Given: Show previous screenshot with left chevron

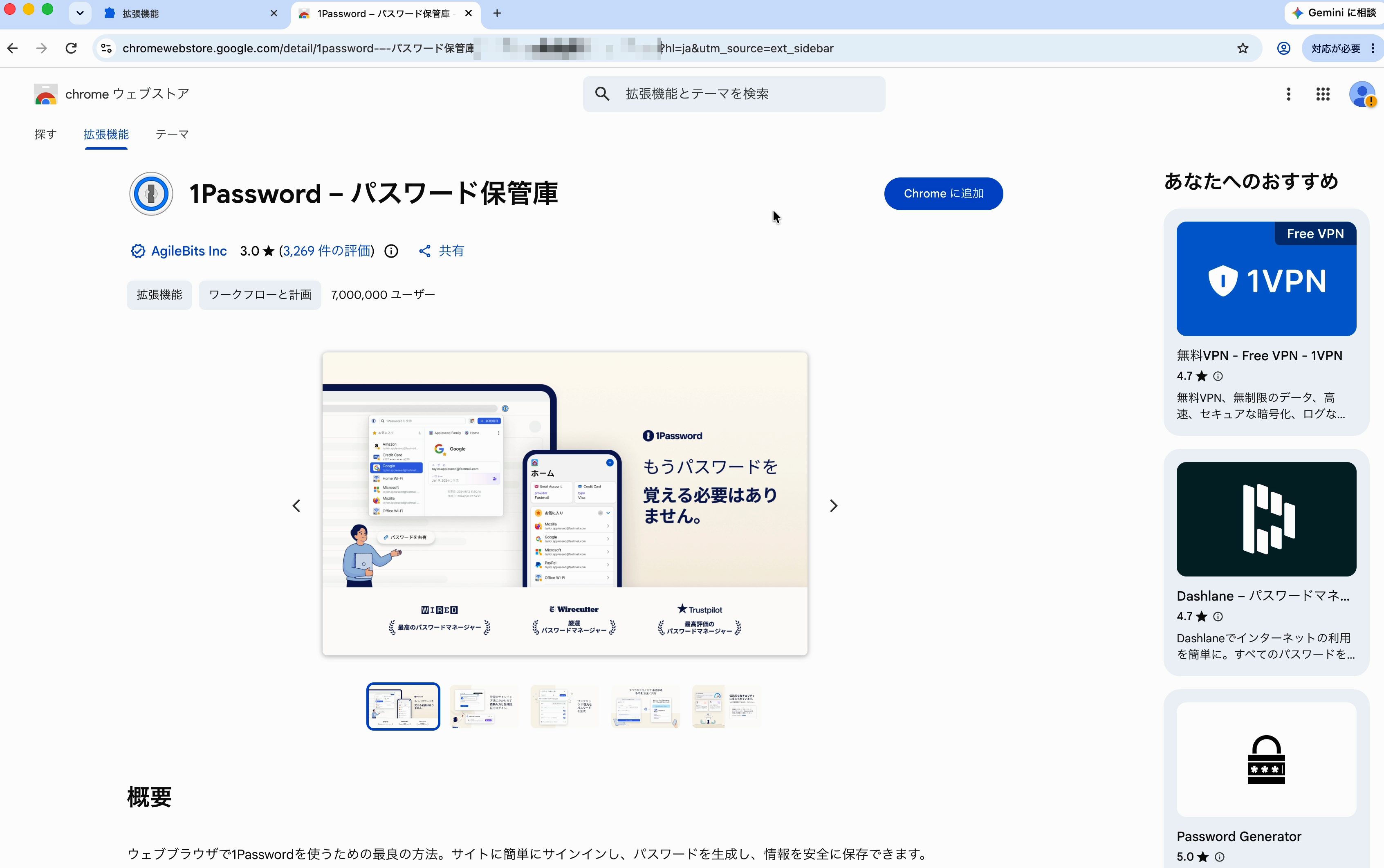Looking at the screenshot, I should coord(296,506).
